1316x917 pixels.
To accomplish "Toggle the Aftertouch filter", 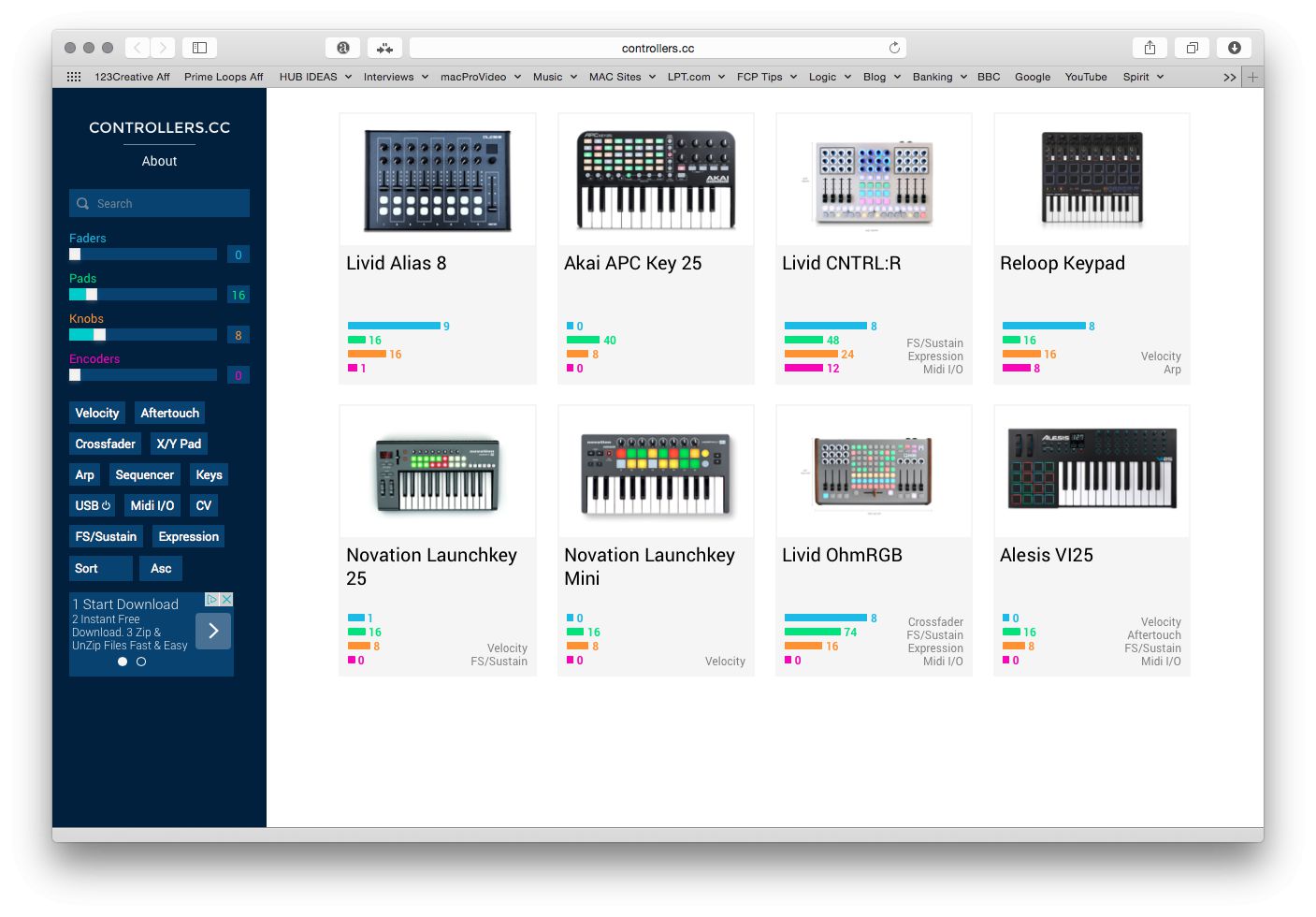I will tap(169, 413).
